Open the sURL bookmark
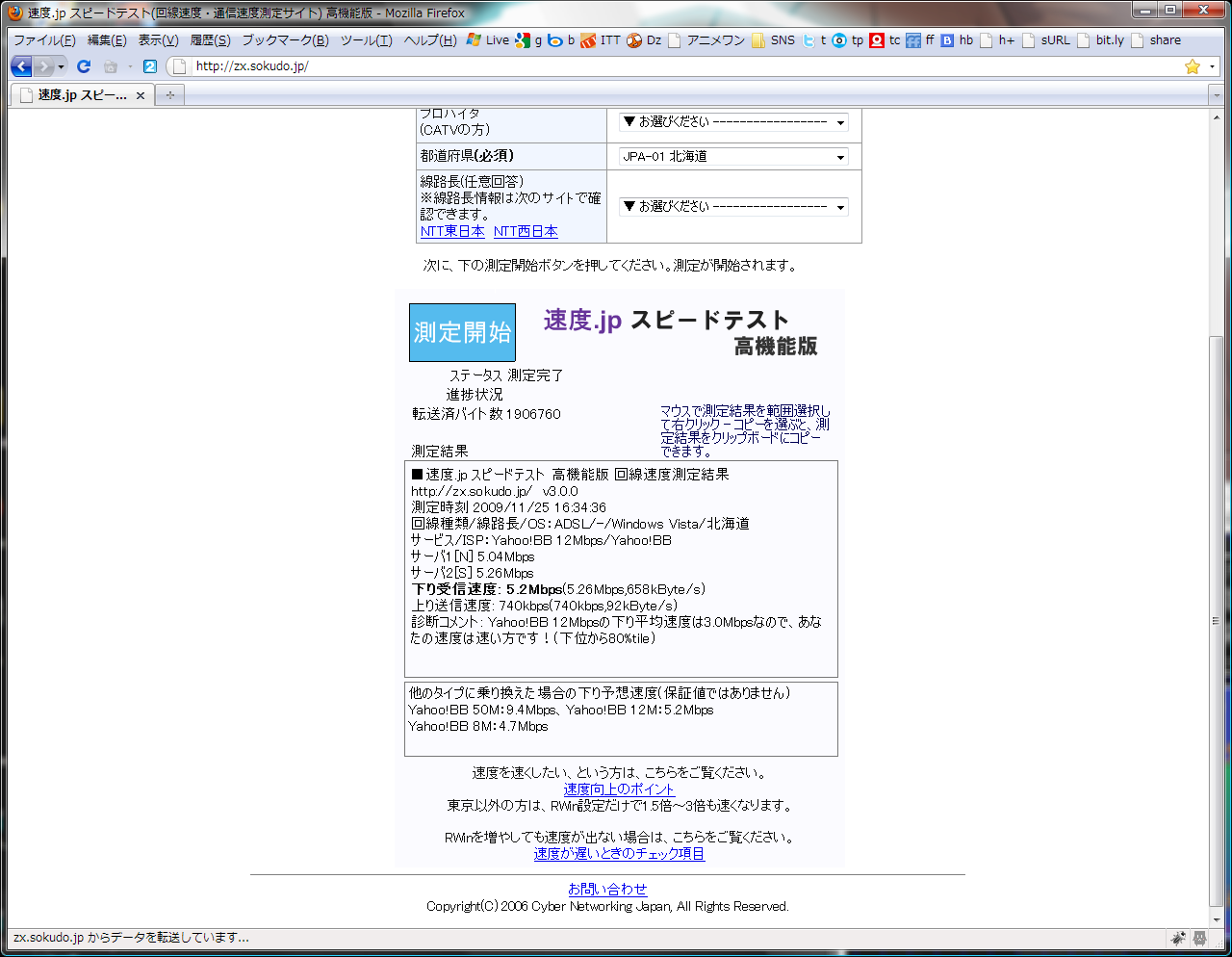Image resolution: width=1232 pixels, height=957 pixels. pyautogui.click(x=1046, y=40)
